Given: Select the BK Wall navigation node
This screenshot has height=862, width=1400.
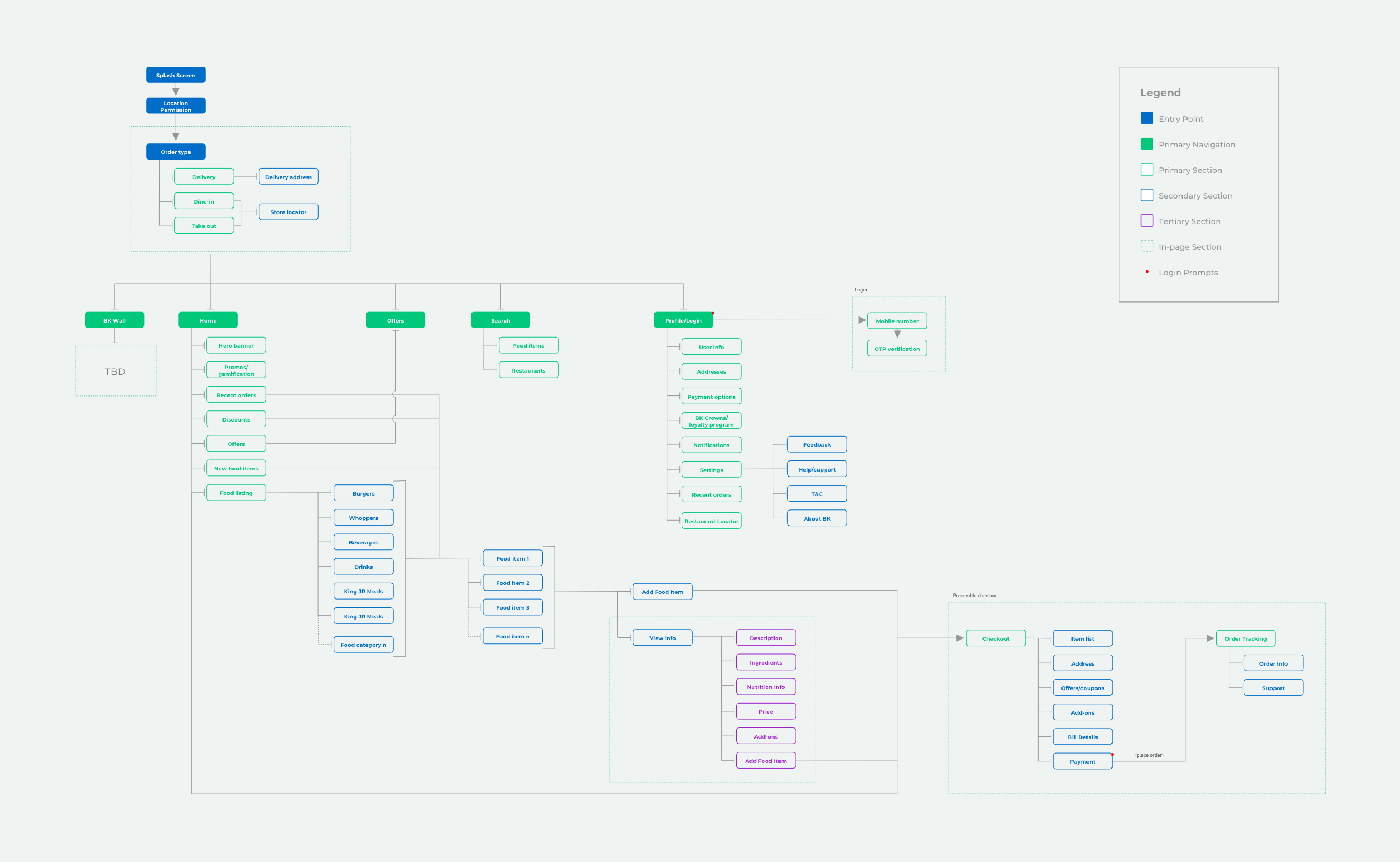Looking at the screenshot, I should click(114, 320).
